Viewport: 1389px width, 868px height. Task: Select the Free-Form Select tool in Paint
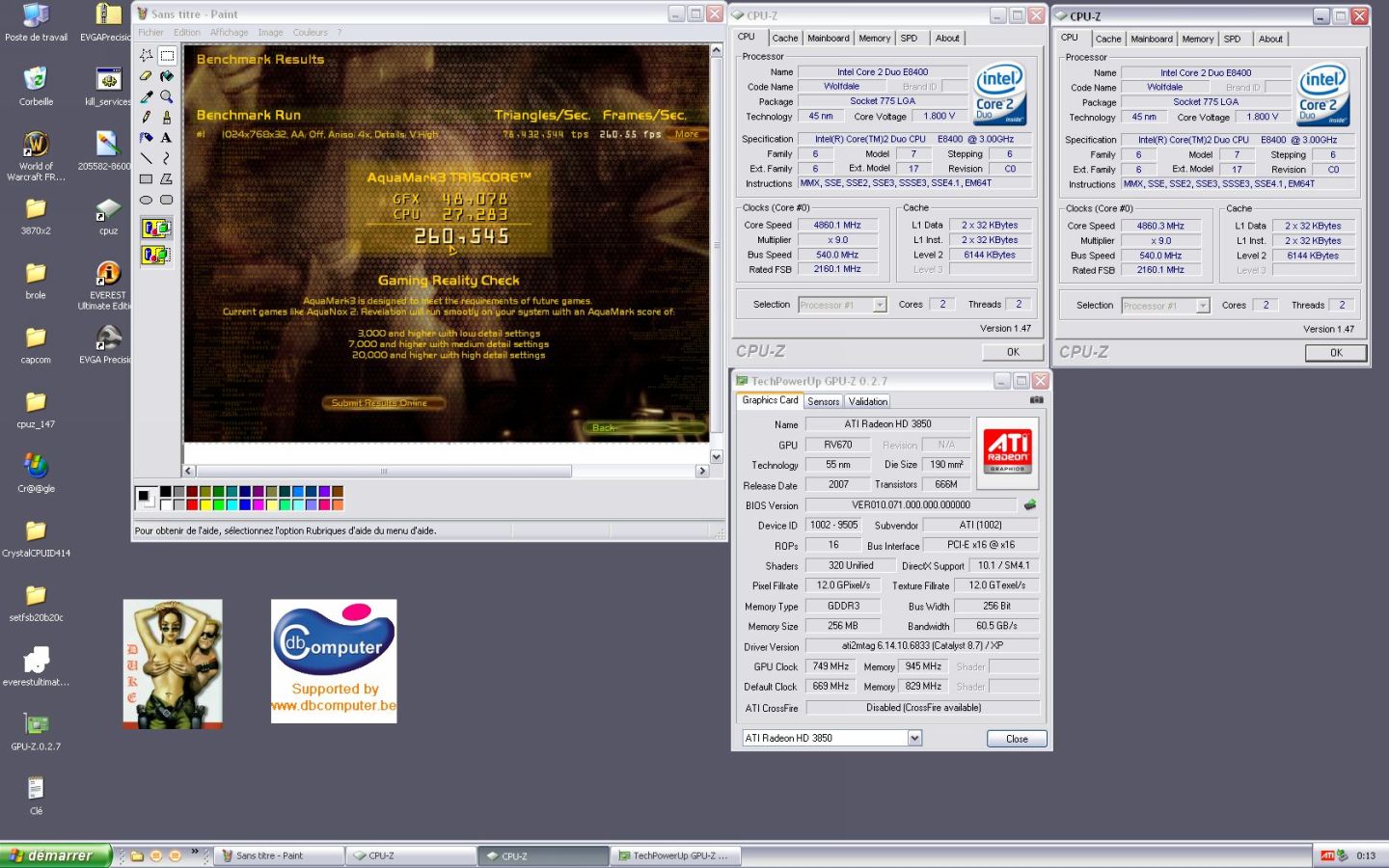tap(146, 56)
